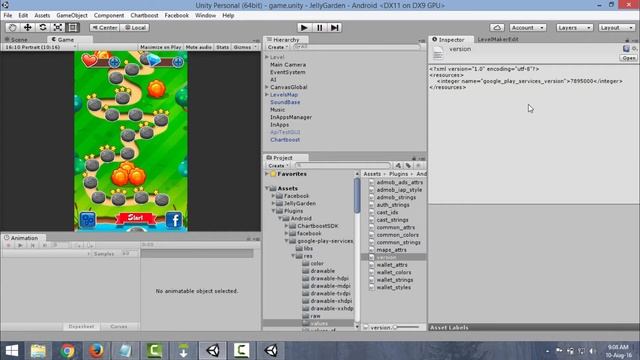Click the Start button in game
Screen dimensions: 640x360
pos(136,218)
